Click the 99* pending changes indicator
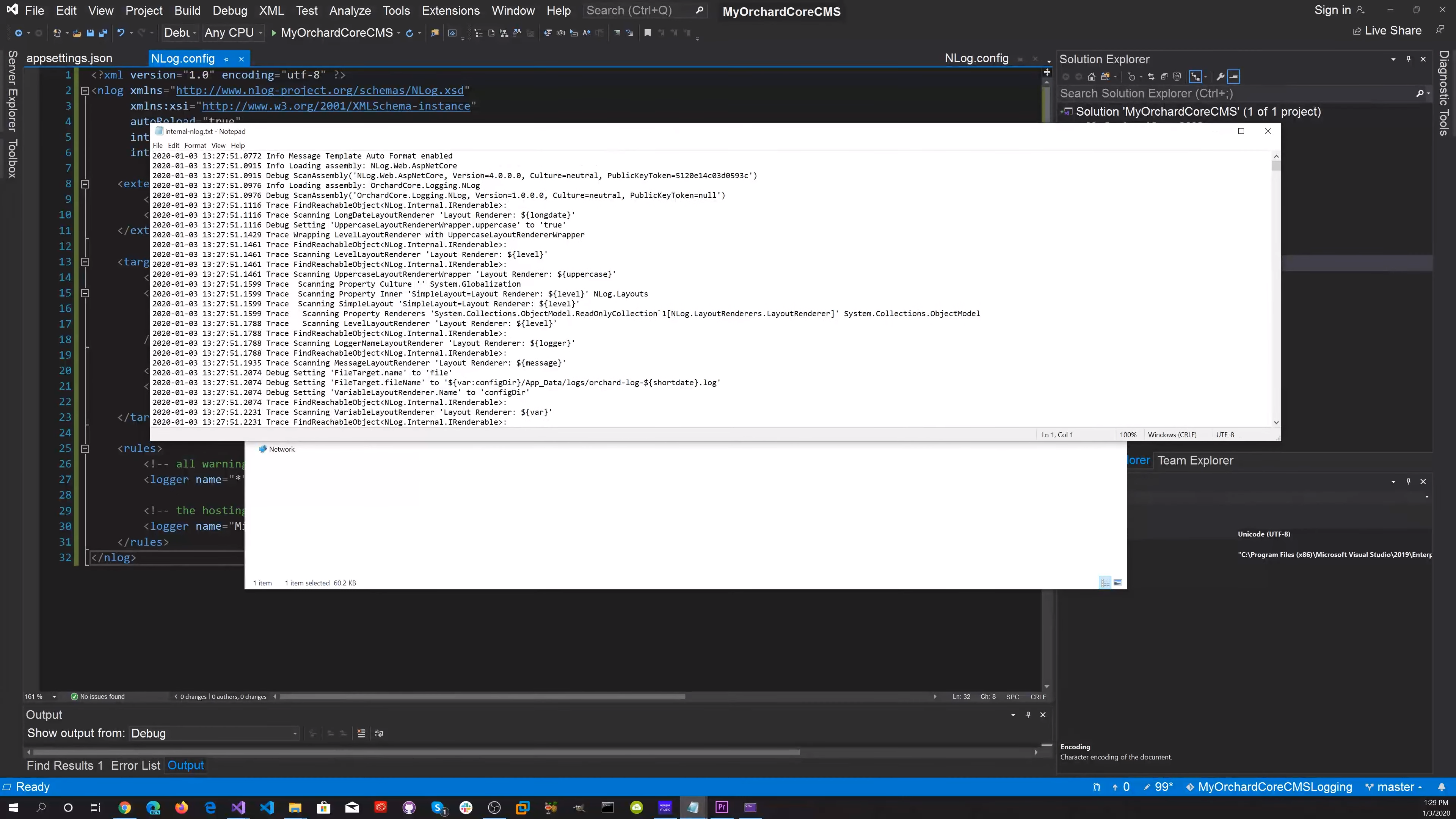This screenshot has width=1456, height=819. 1158,787
